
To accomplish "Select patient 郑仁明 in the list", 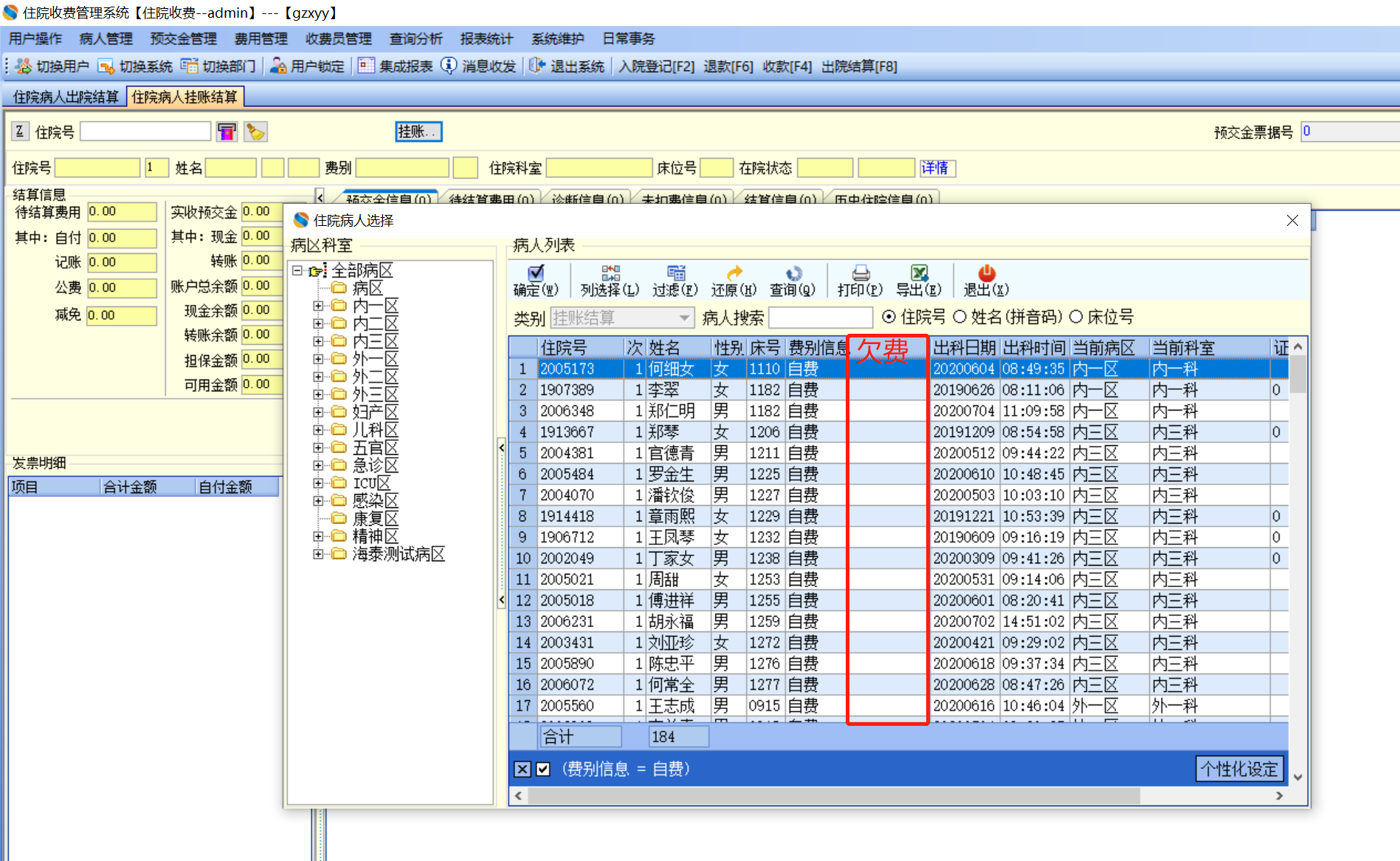I will pyautogui.click(x=898, y=411).
